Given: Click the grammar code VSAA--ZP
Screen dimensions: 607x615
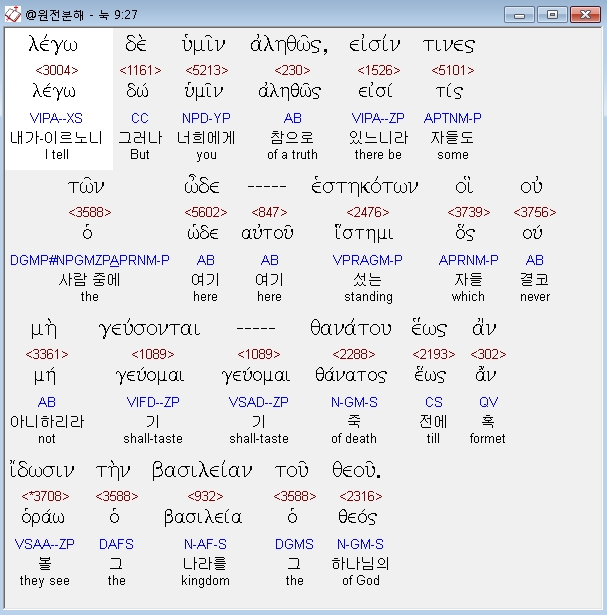Looking at the screenshot, I should click(44, 544).
